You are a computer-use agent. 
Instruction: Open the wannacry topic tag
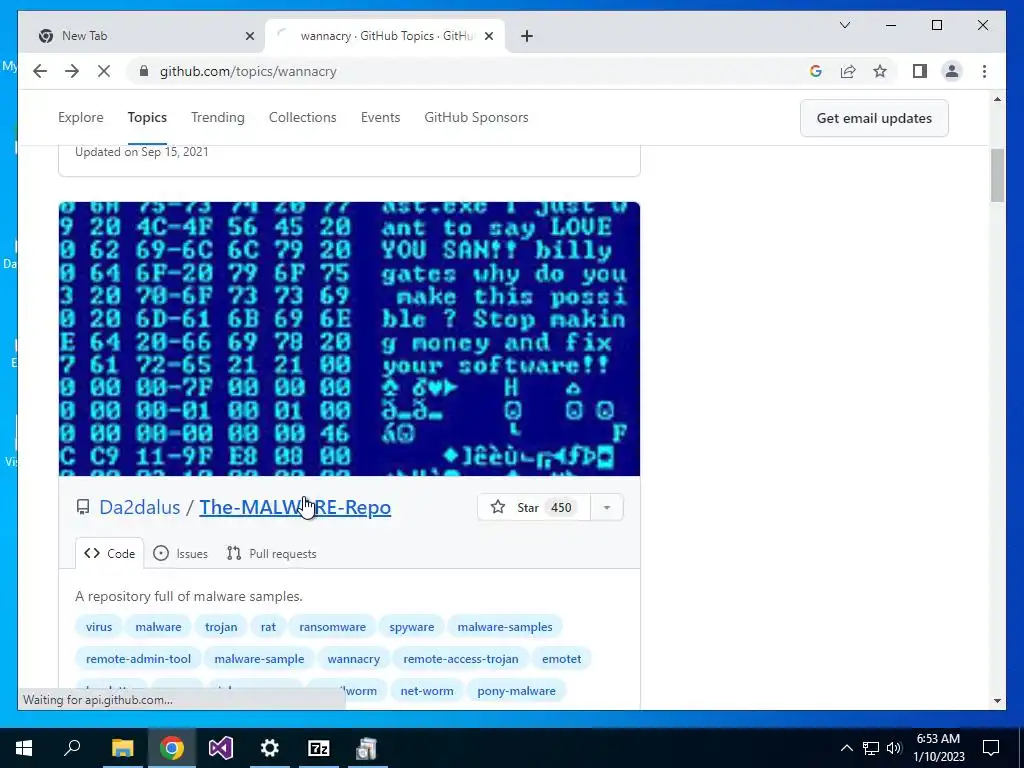click(x=353, y=659)
